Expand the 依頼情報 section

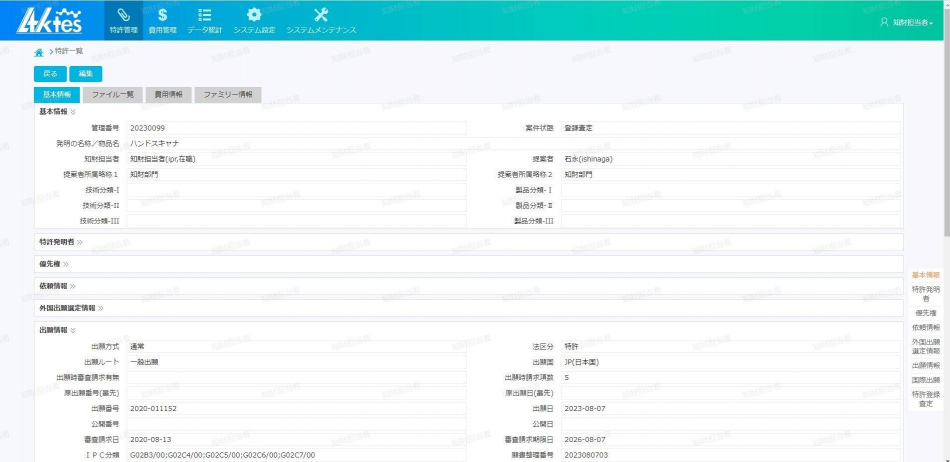[x=57, y=286]
